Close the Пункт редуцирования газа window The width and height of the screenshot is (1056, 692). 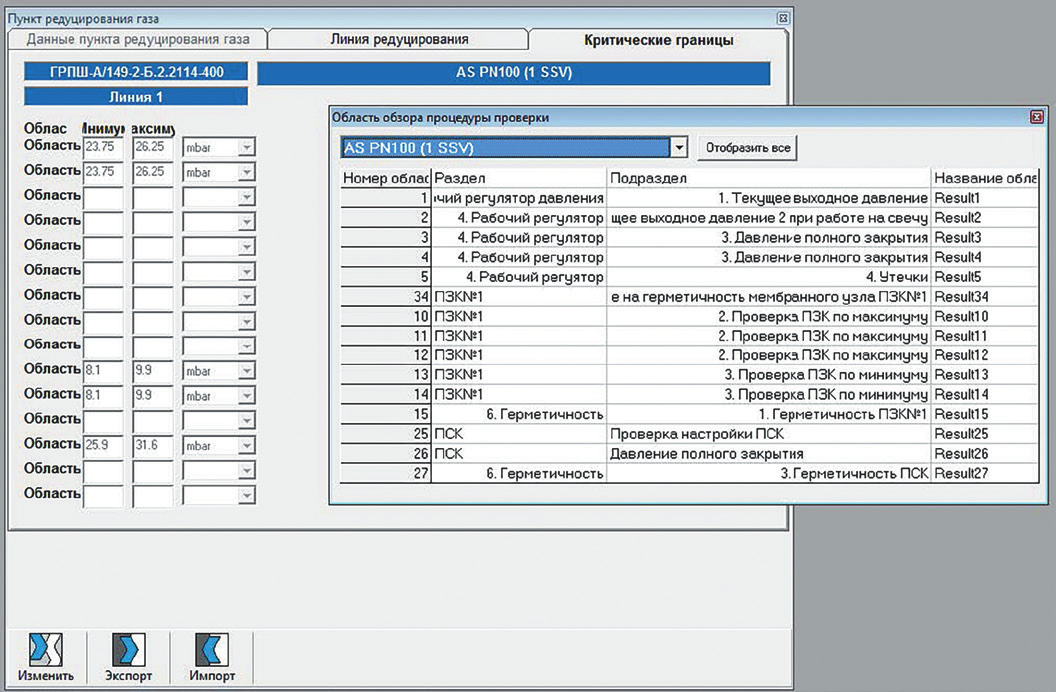(x=782, y=19)
